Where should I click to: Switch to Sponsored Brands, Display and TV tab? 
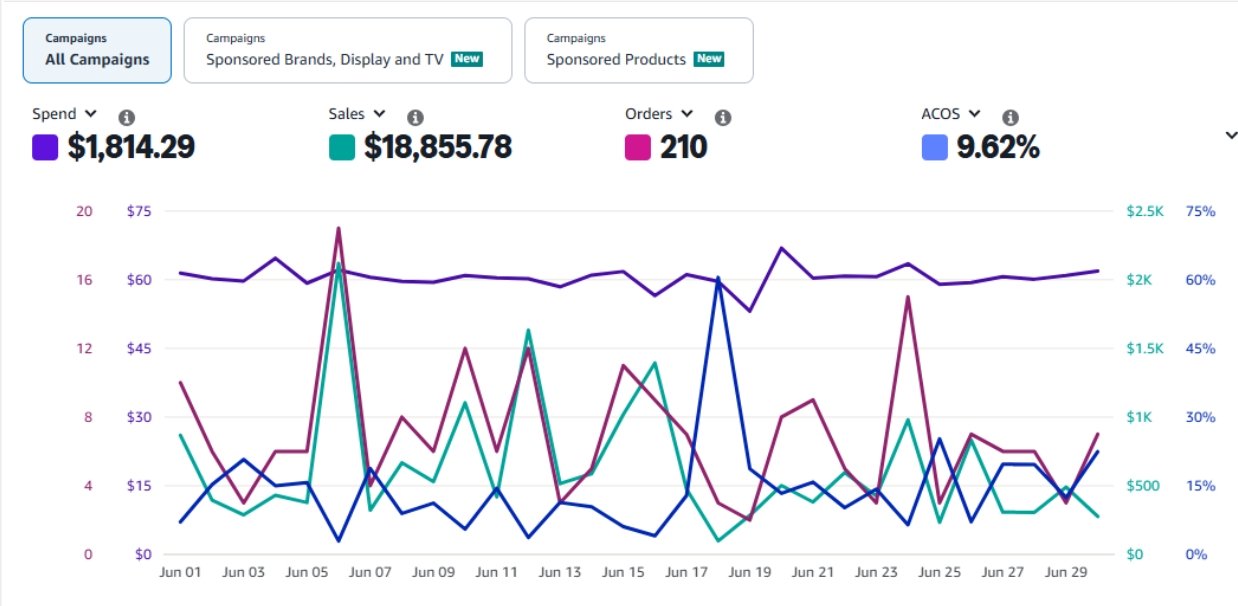coord(347,50)
